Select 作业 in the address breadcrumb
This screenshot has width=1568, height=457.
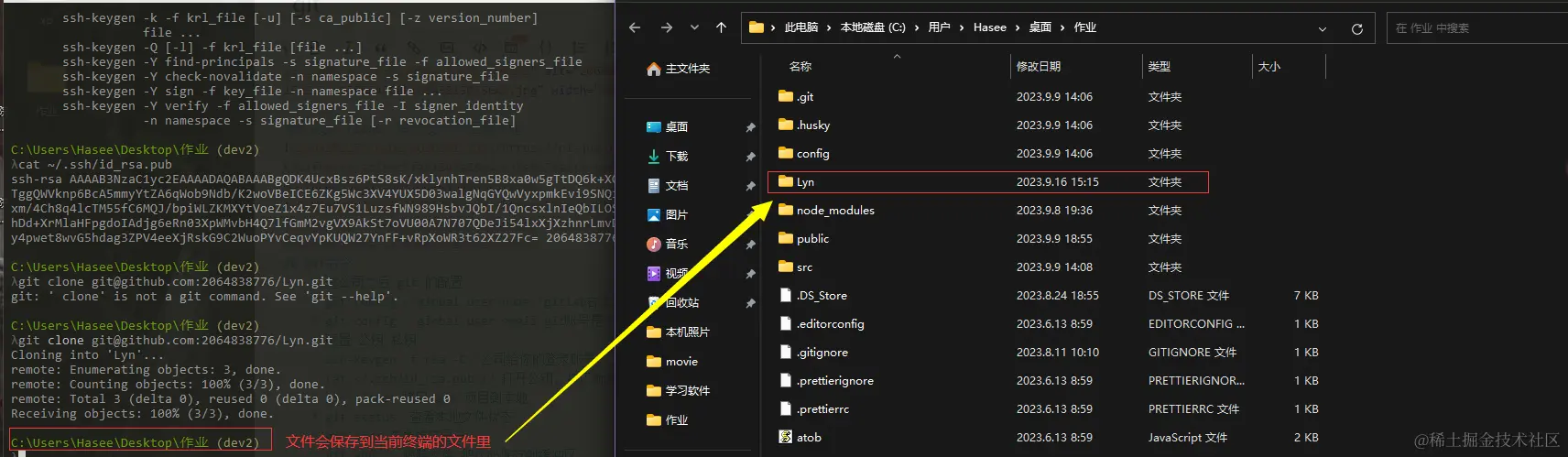point(1084,27)
